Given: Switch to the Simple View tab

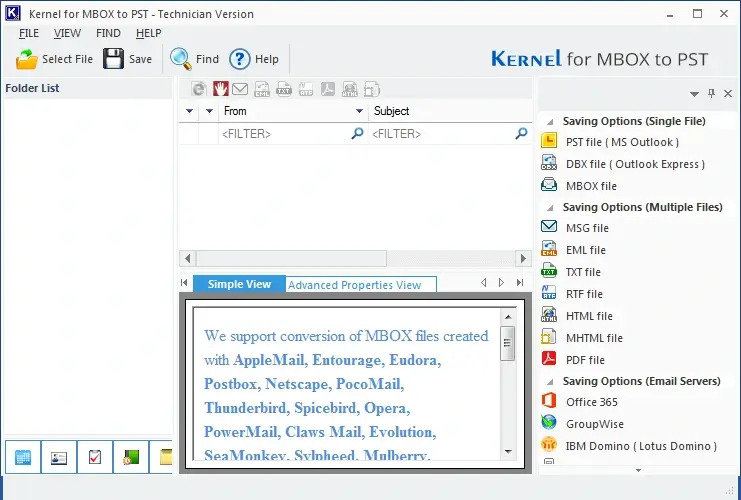Looking at the screenshot, I should click(239, 284).
